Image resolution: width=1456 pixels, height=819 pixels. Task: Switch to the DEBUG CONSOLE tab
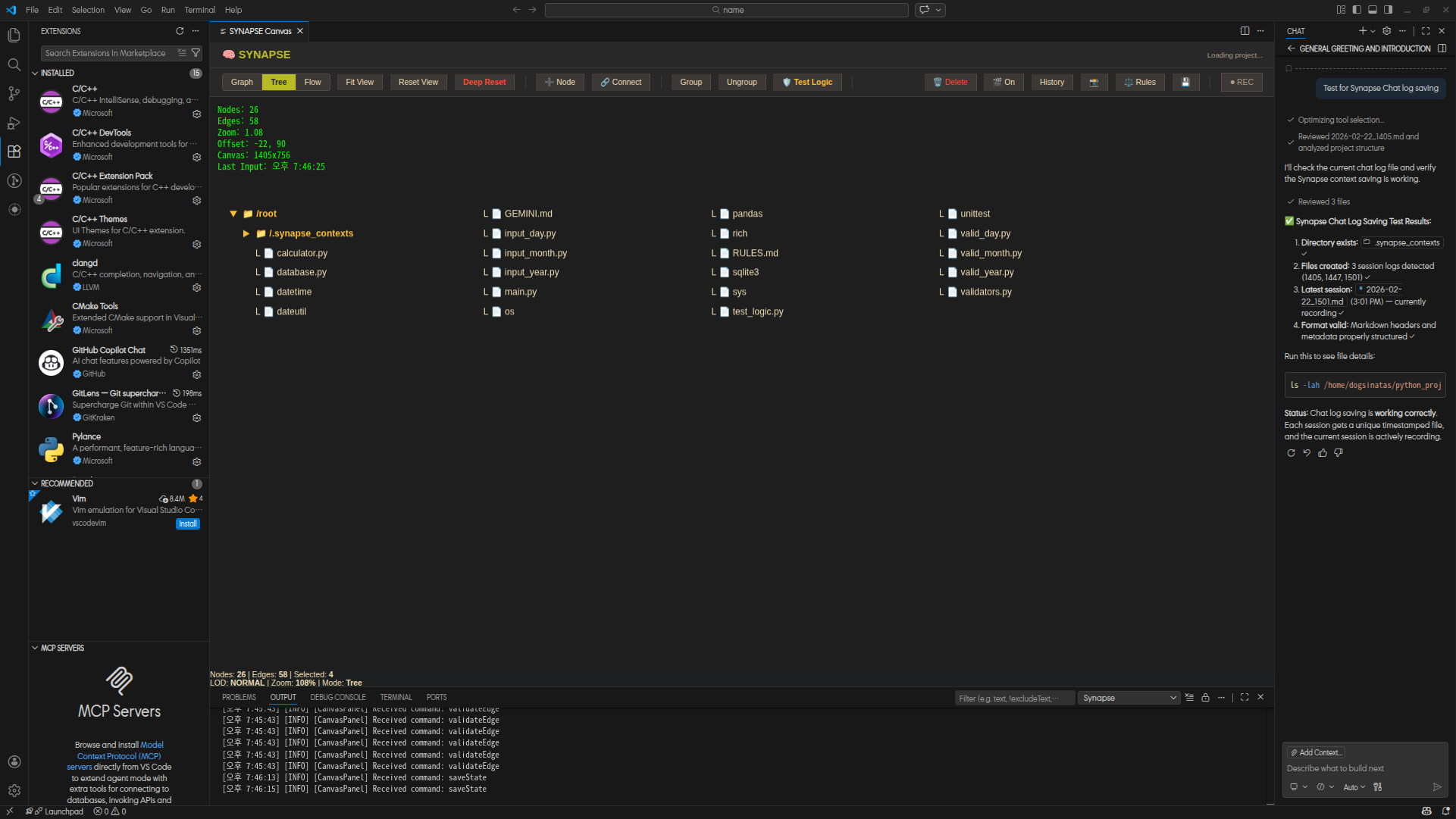[337, 698]
